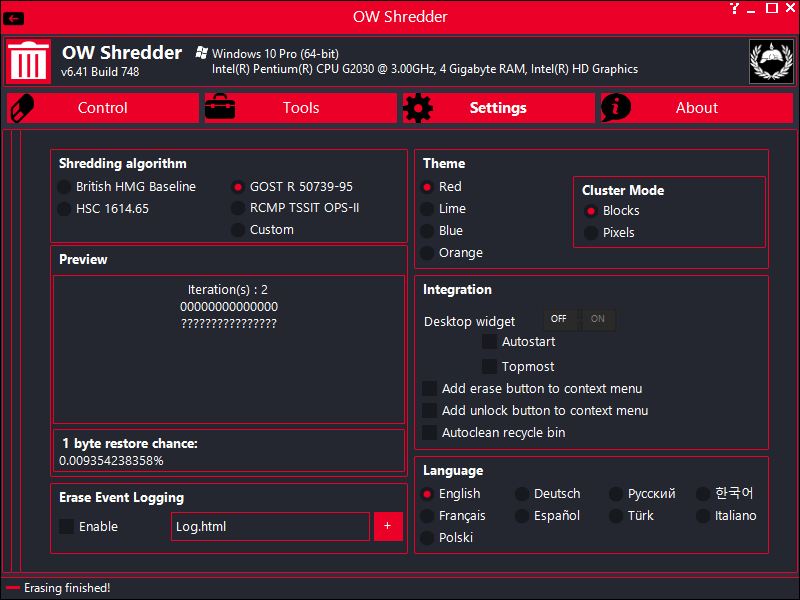Click the eraser icon on the Control tab
Viewport: 800px width, 600px height.
(22, 108)
